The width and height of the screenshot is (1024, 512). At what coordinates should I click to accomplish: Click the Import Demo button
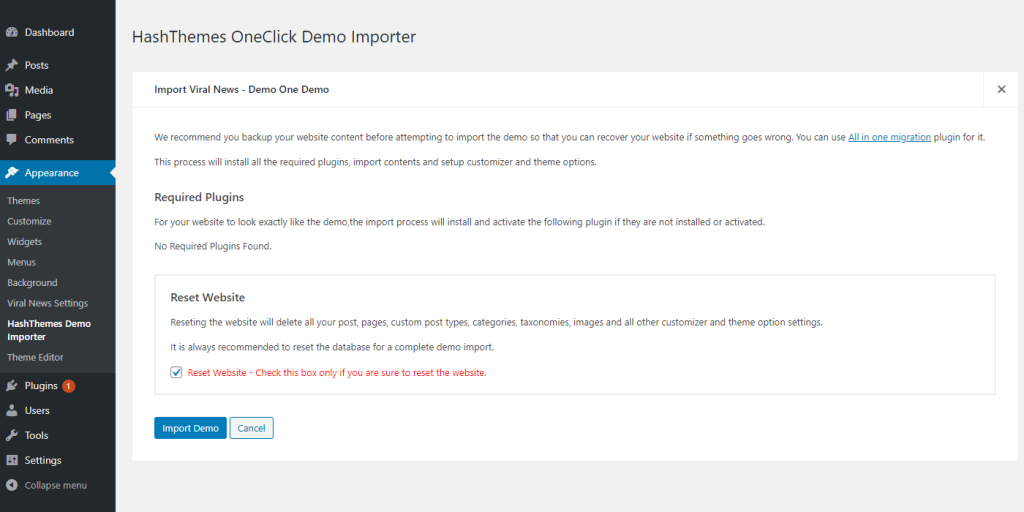[191, 428]
